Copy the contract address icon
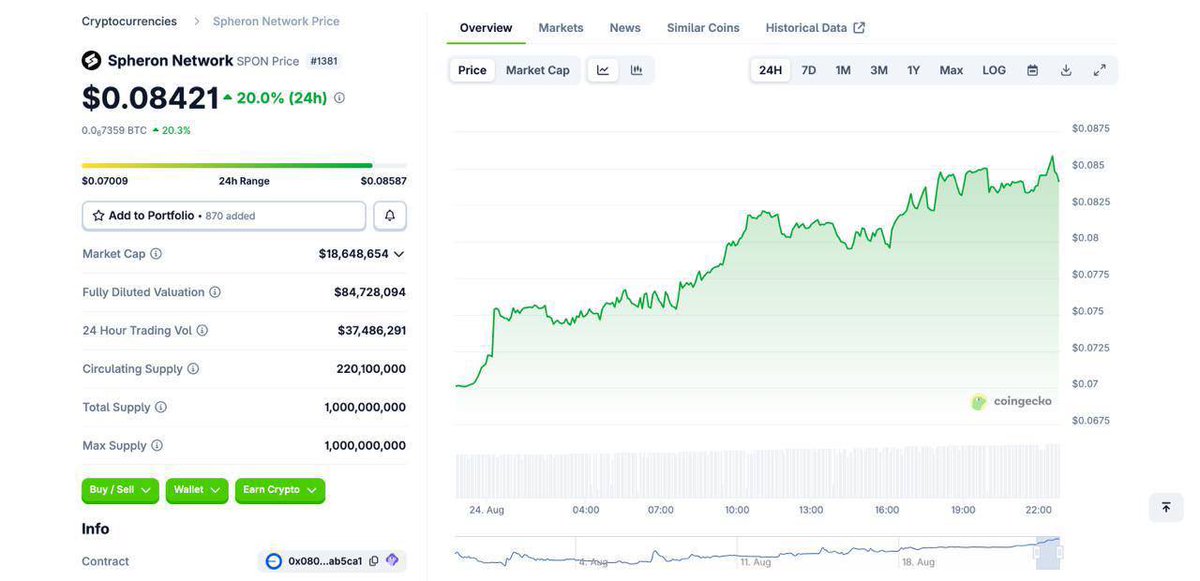The image size is (1200, 581). (x=374, y=561)
